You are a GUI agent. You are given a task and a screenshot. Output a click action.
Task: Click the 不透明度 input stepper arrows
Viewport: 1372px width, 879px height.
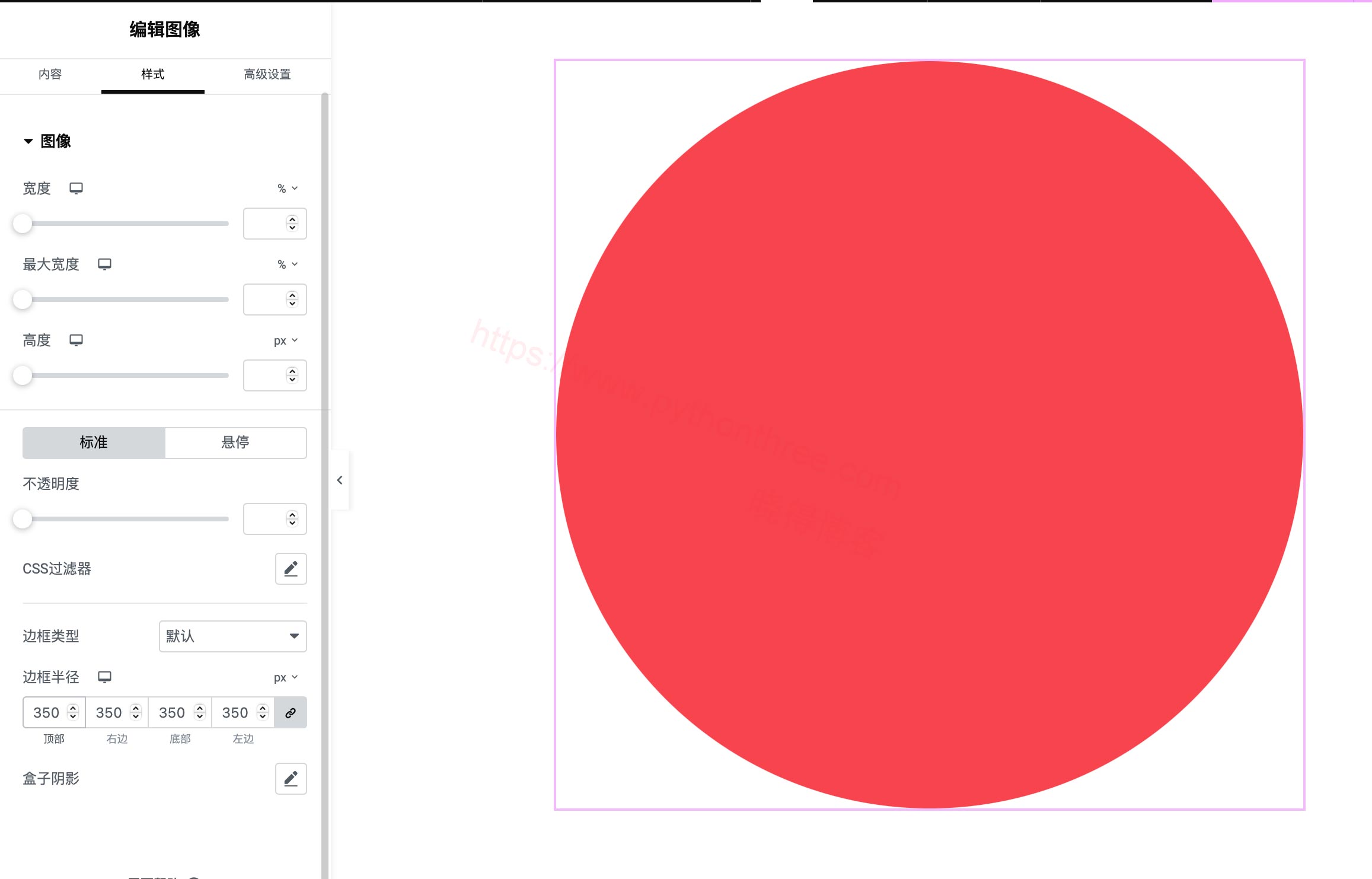coord(292,519)
